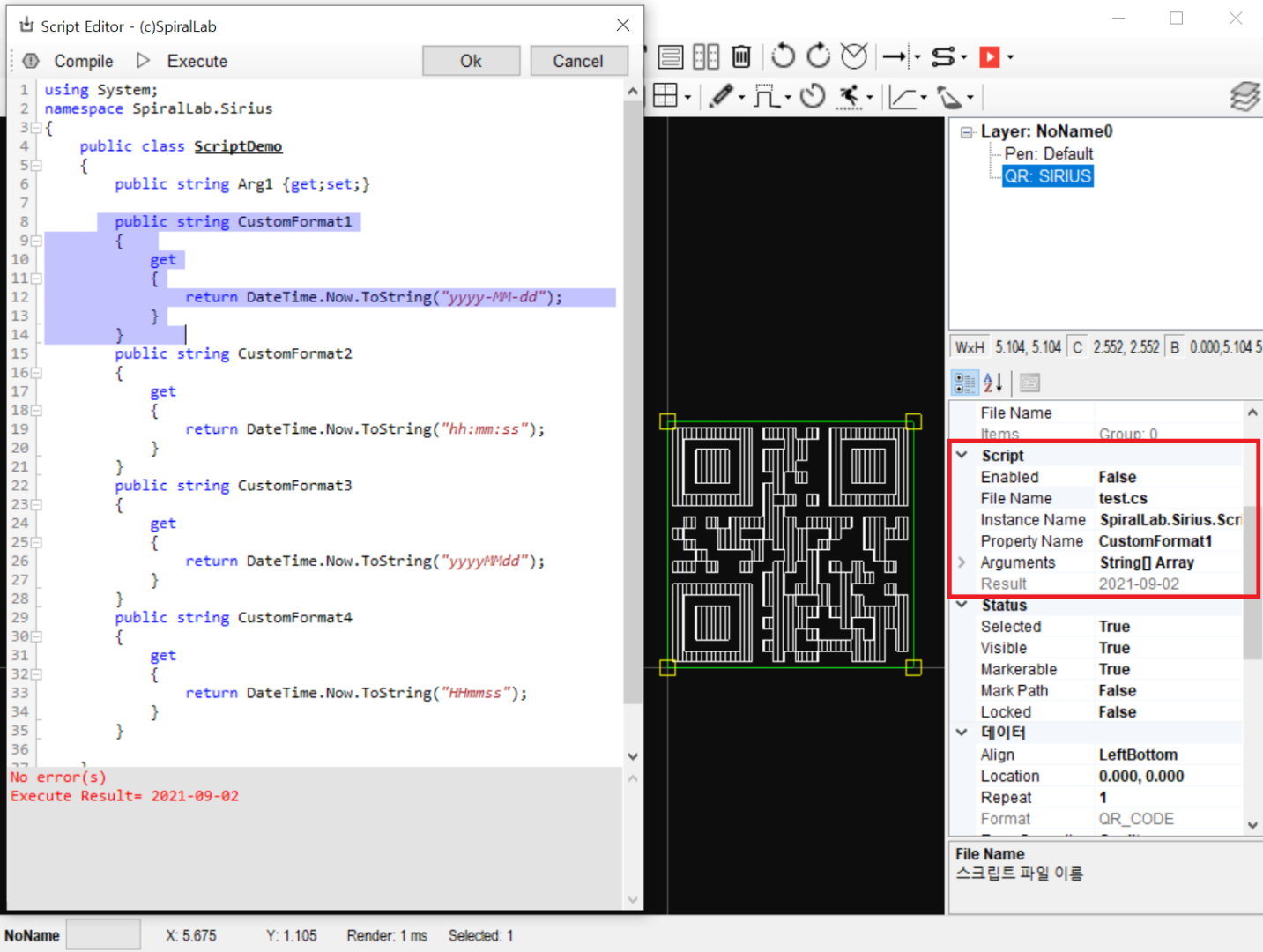Toggle the Markerable property value True
Screen dimensions: 1263x952
pyautogui.click(x=1114, y=669)
